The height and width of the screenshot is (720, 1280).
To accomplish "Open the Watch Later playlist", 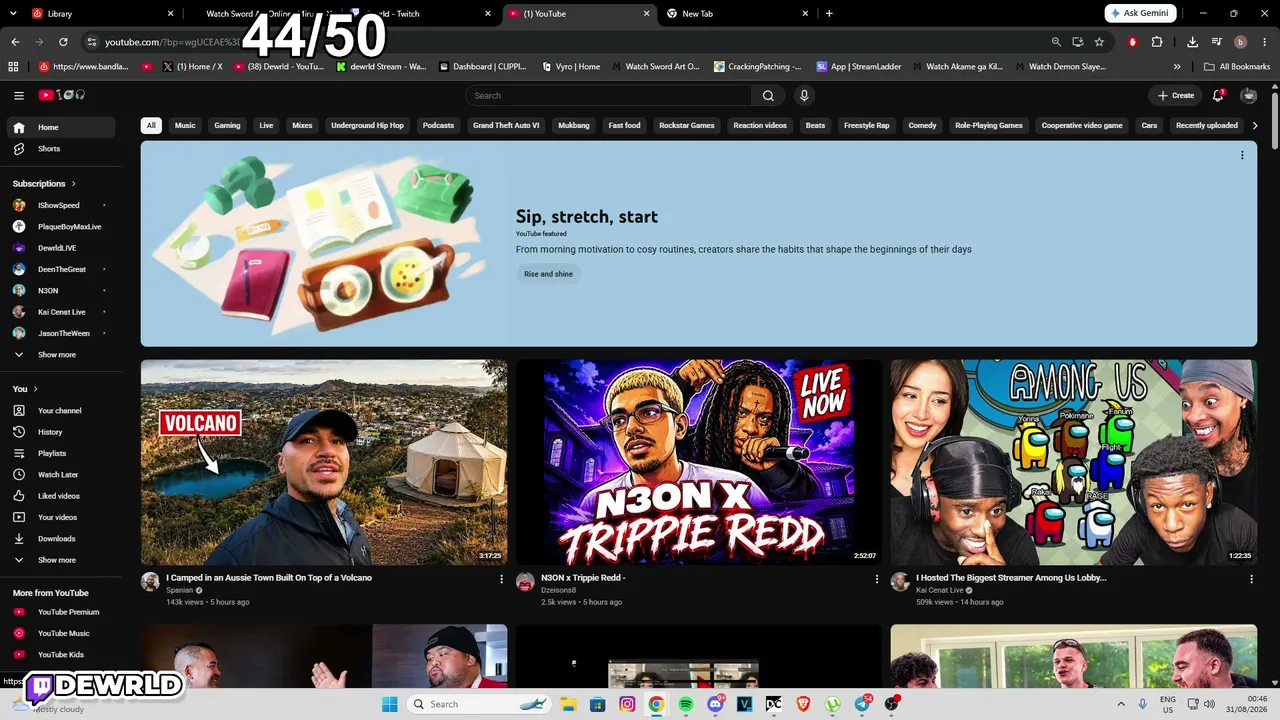I will pyautogui.click(x=58, y=475).
